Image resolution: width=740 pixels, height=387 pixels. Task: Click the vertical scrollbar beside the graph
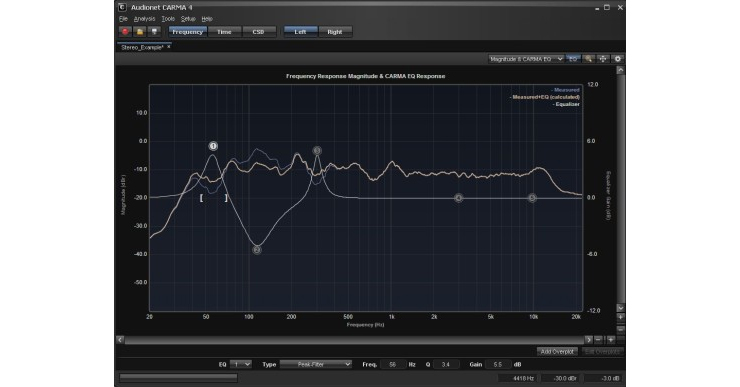[x=621, y=189]
